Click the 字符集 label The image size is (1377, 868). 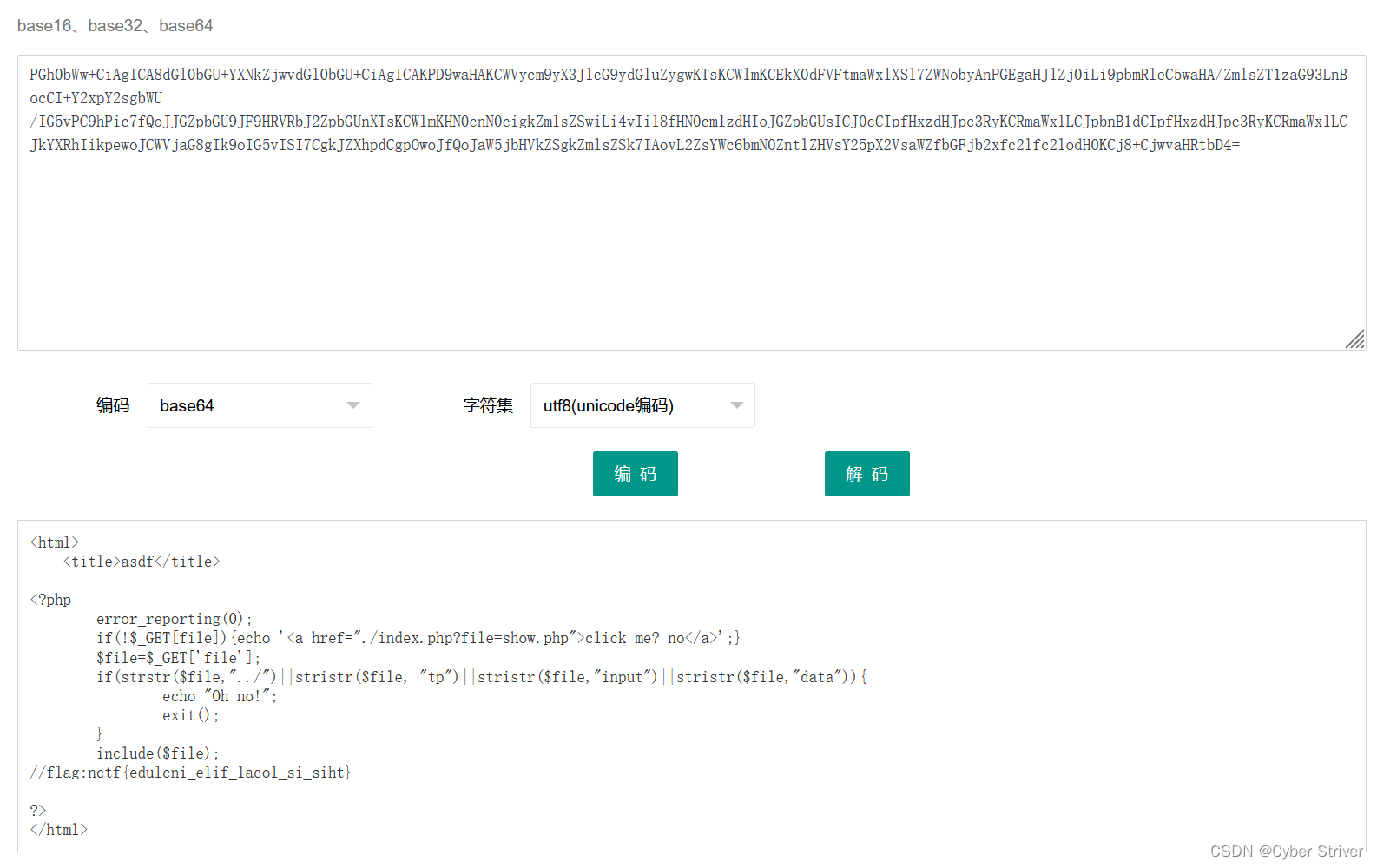pyautogui.click(x=488, y=405)
